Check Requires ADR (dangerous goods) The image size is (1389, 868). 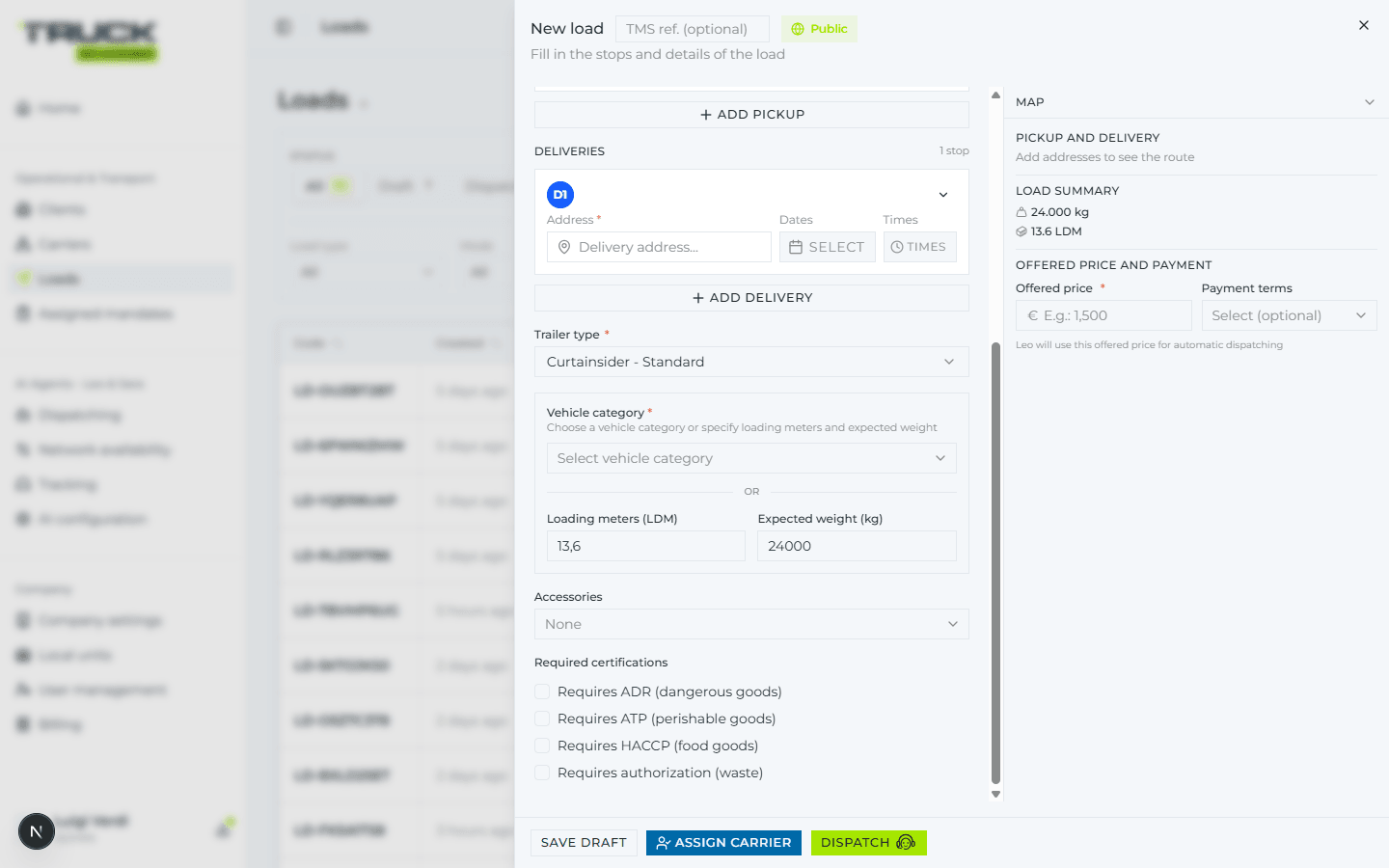pyautogui.click(x=542, y=692)
